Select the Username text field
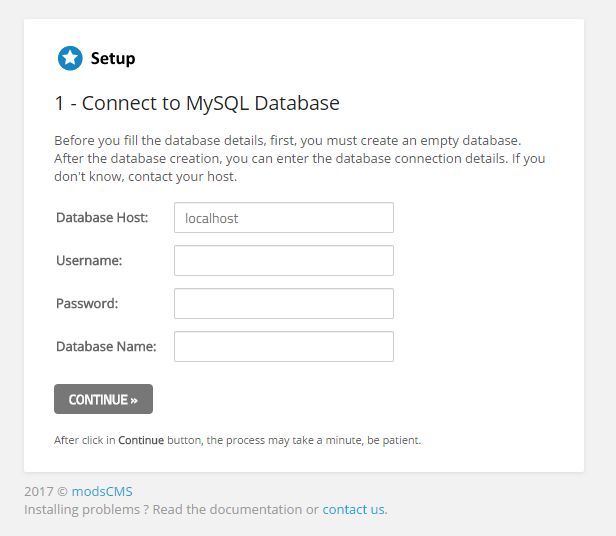The width and height of the screenshot is (616, 536). (x=284, y=261)
